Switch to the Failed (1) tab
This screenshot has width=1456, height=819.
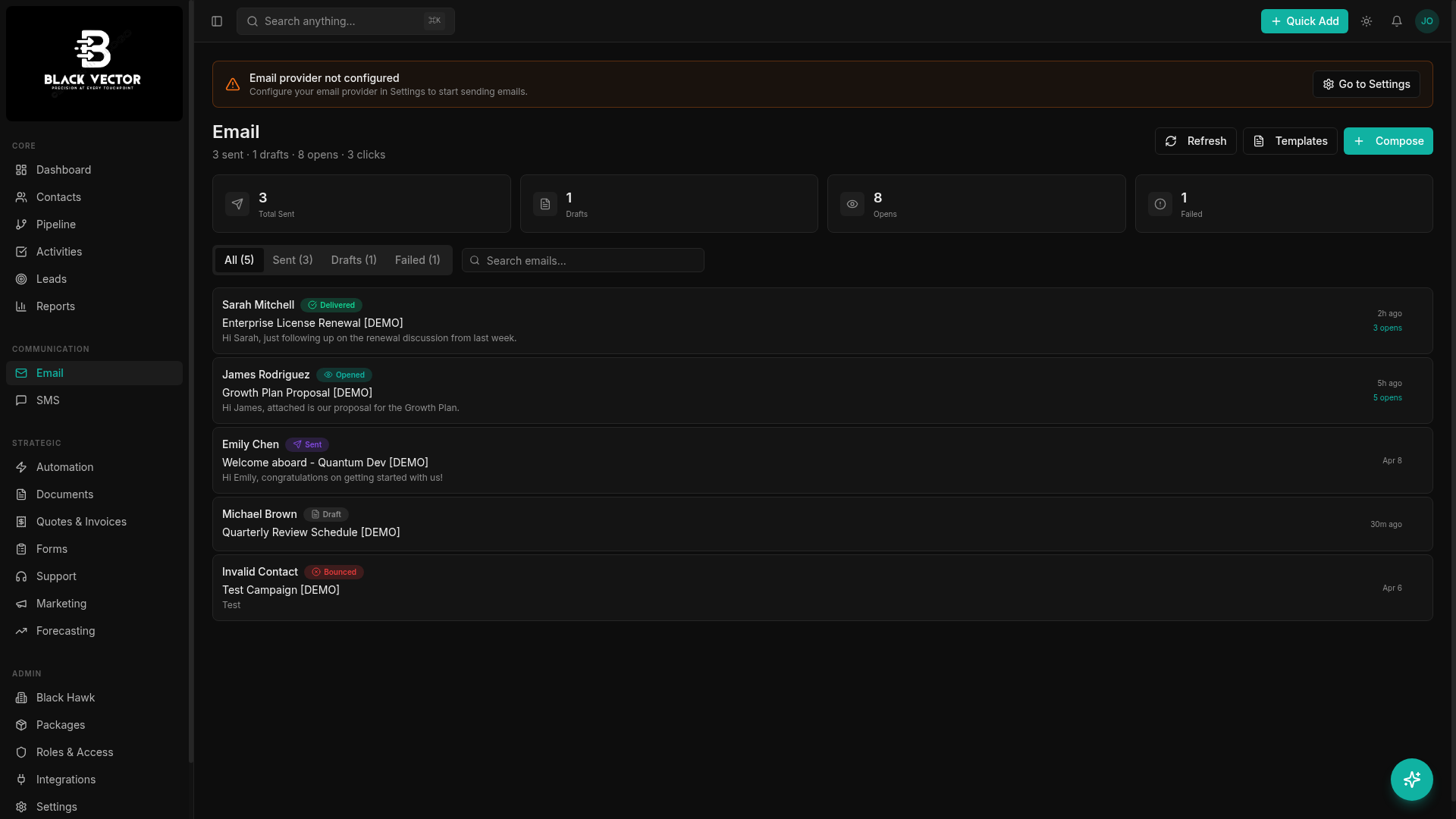coord(417,260)
